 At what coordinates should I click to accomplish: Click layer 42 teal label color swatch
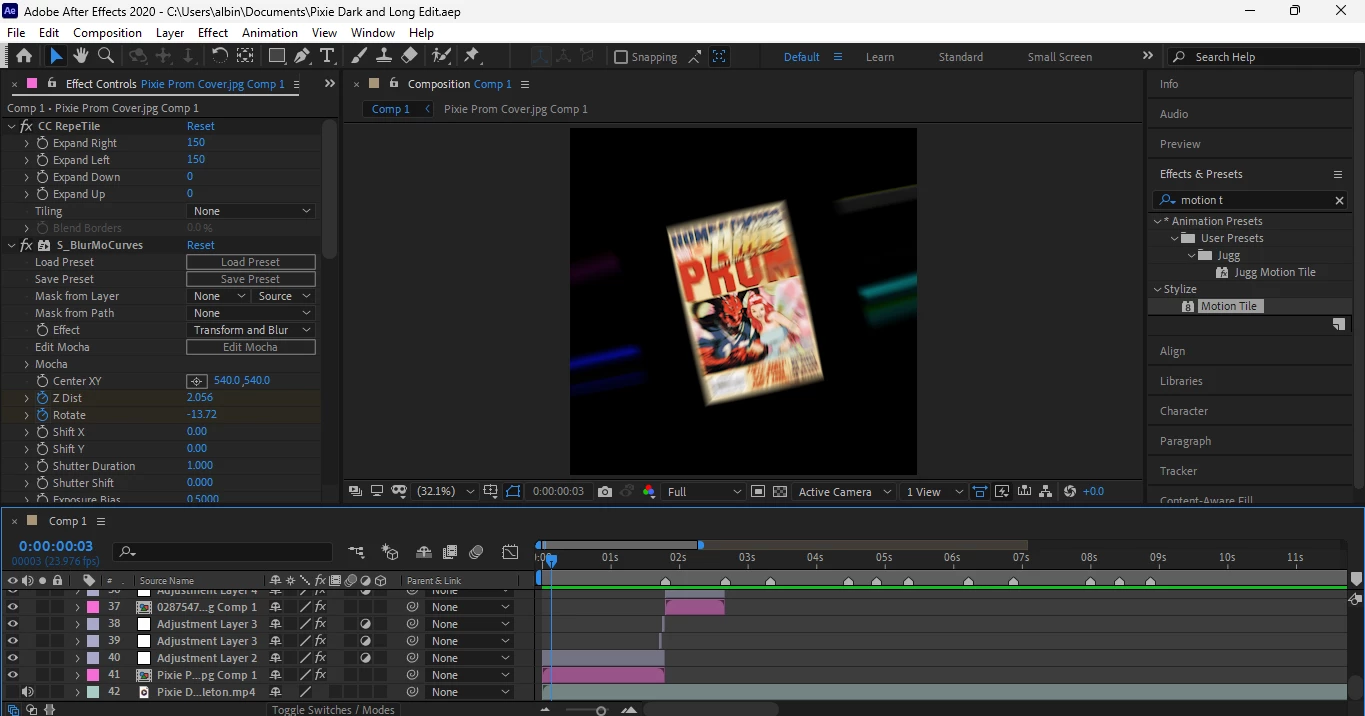(x=93, y=692)
